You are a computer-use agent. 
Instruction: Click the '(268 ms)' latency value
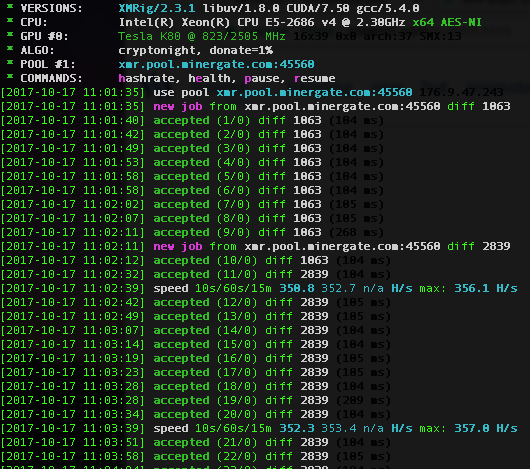(356, 232)
